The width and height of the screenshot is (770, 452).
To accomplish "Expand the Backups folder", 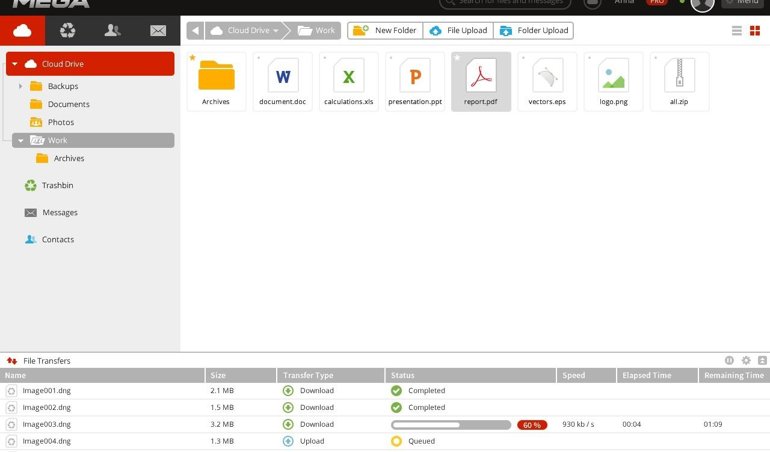I will (21, 86).
